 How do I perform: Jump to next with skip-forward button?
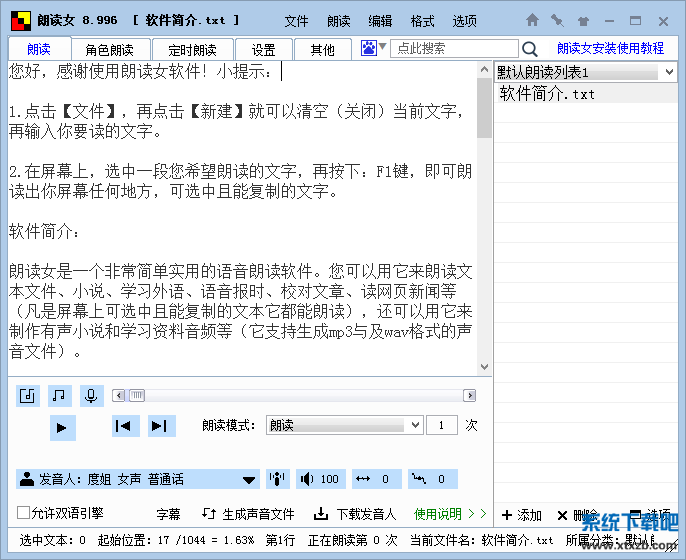(x=161, y=426)
